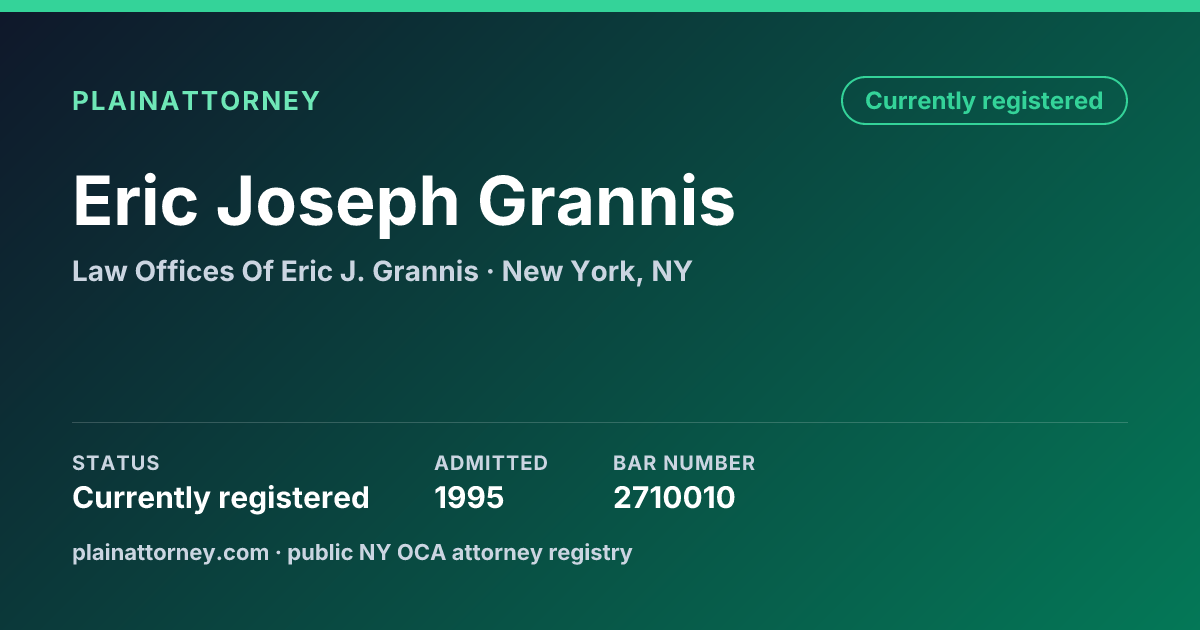Screen dimensions: 1200x630
Task: Open the plainattorney.com footer link
Action: click(x=170, y=552)
